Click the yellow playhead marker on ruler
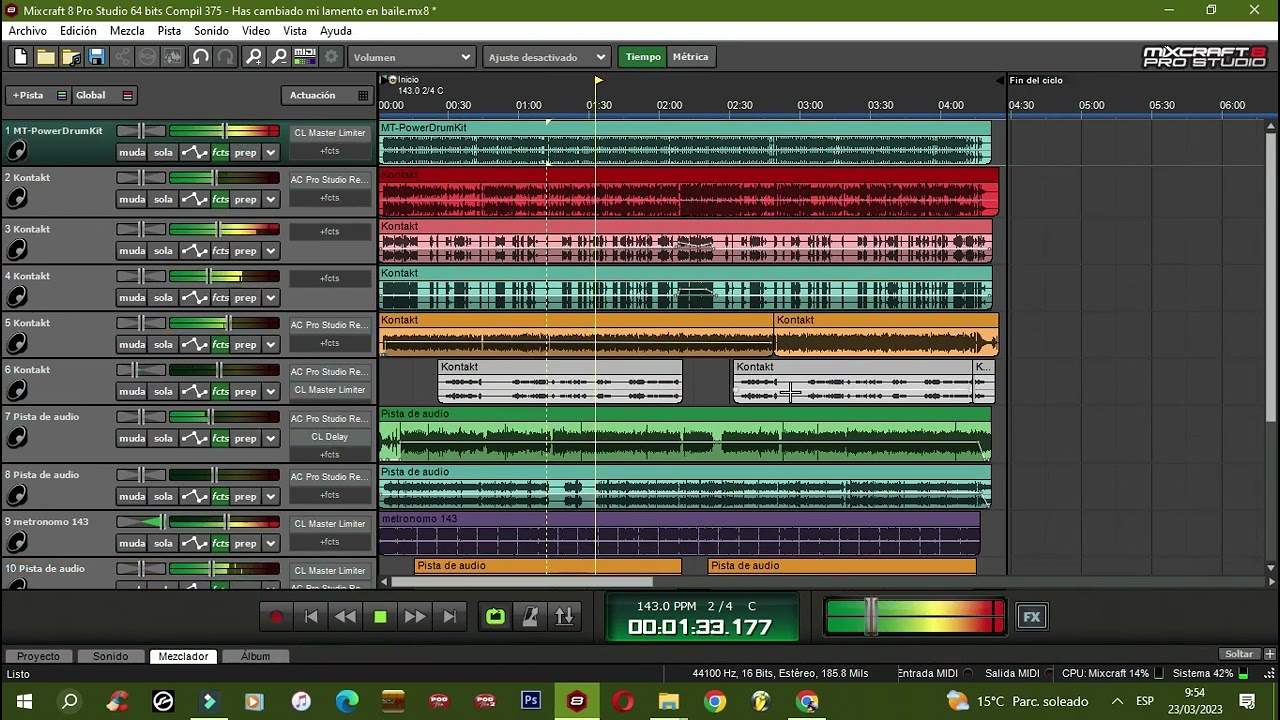This screenshot has width=1280, height=720. pyautogui.click(x=598, y=80)
